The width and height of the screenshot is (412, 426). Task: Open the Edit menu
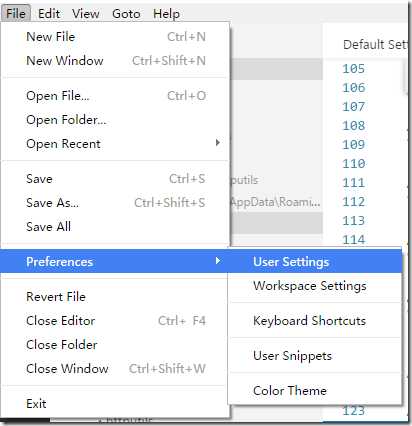[49, 14]
